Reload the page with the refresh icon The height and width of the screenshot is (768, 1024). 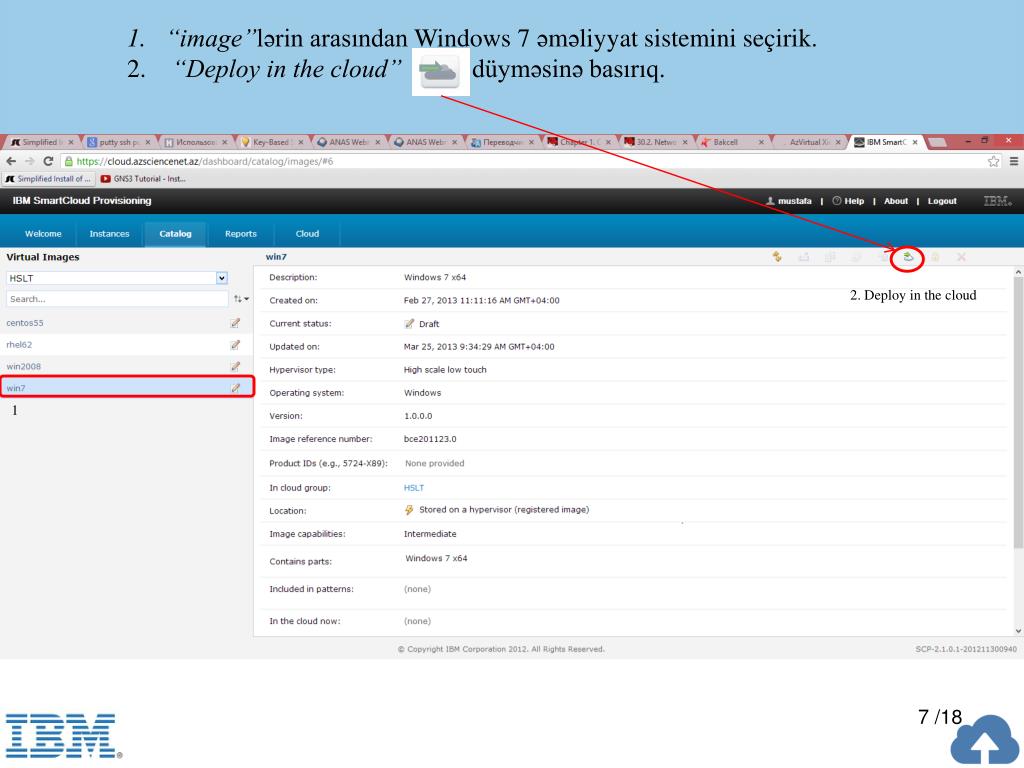[48, 161]
